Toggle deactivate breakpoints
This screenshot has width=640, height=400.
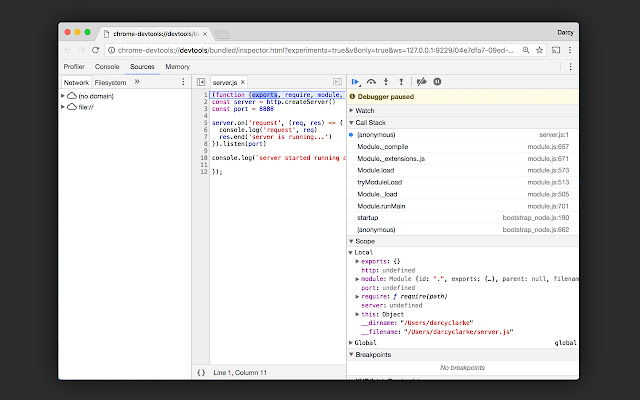click(x=422, y=82)
